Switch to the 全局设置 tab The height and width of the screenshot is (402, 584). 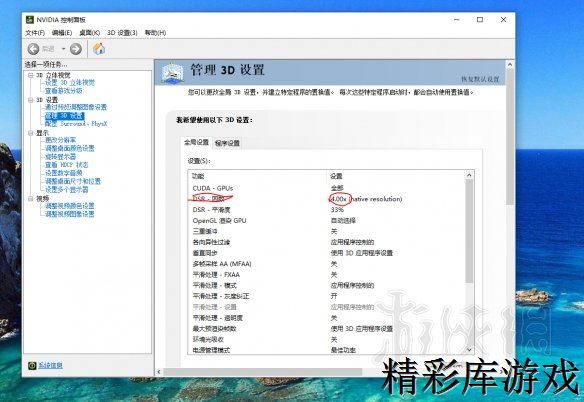click(x=196, y=142)
